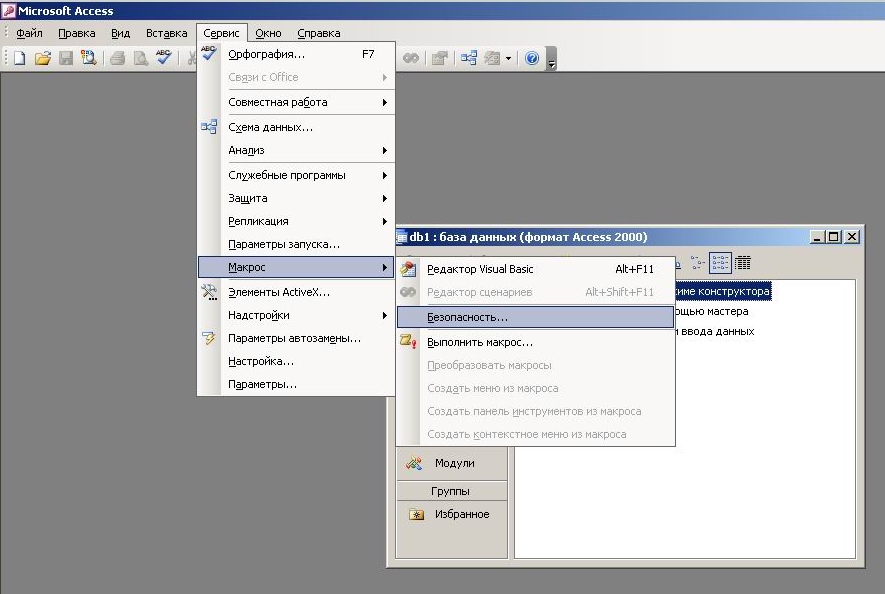Image resolution: width=885 pixels, height=594 pixels.
Task: Click the Print Preview toolbar icon
Action: point(141,58)
